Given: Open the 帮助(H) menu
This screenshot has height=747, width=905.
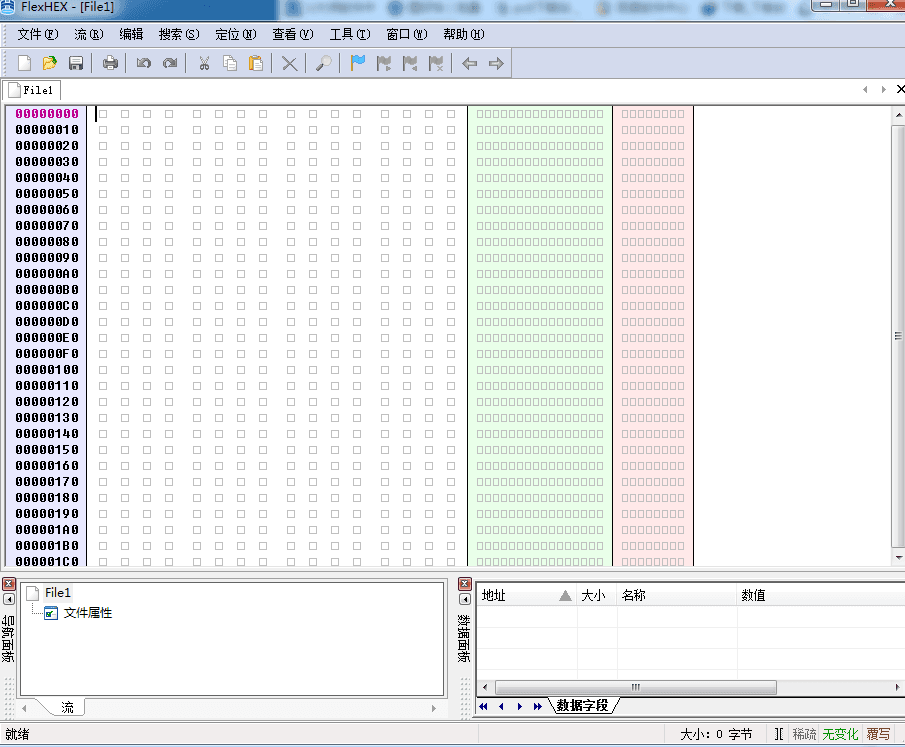Looking at the screenshot, I should tap(463, 35).
